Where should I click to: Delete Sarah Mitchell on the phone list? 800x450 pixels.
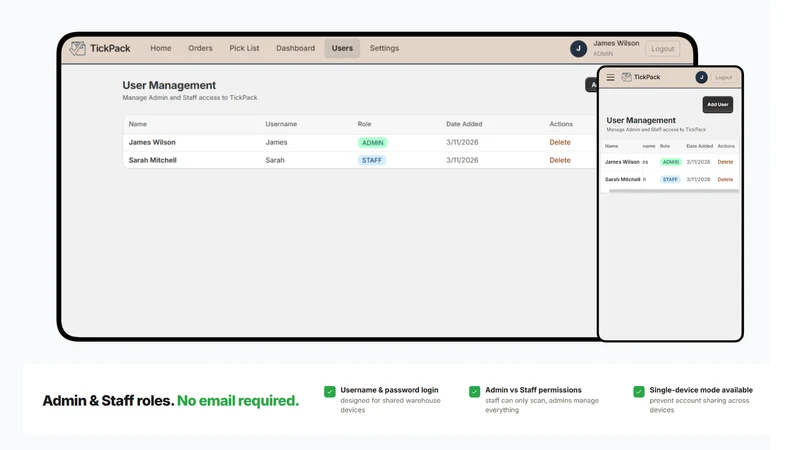click(725, 180)
